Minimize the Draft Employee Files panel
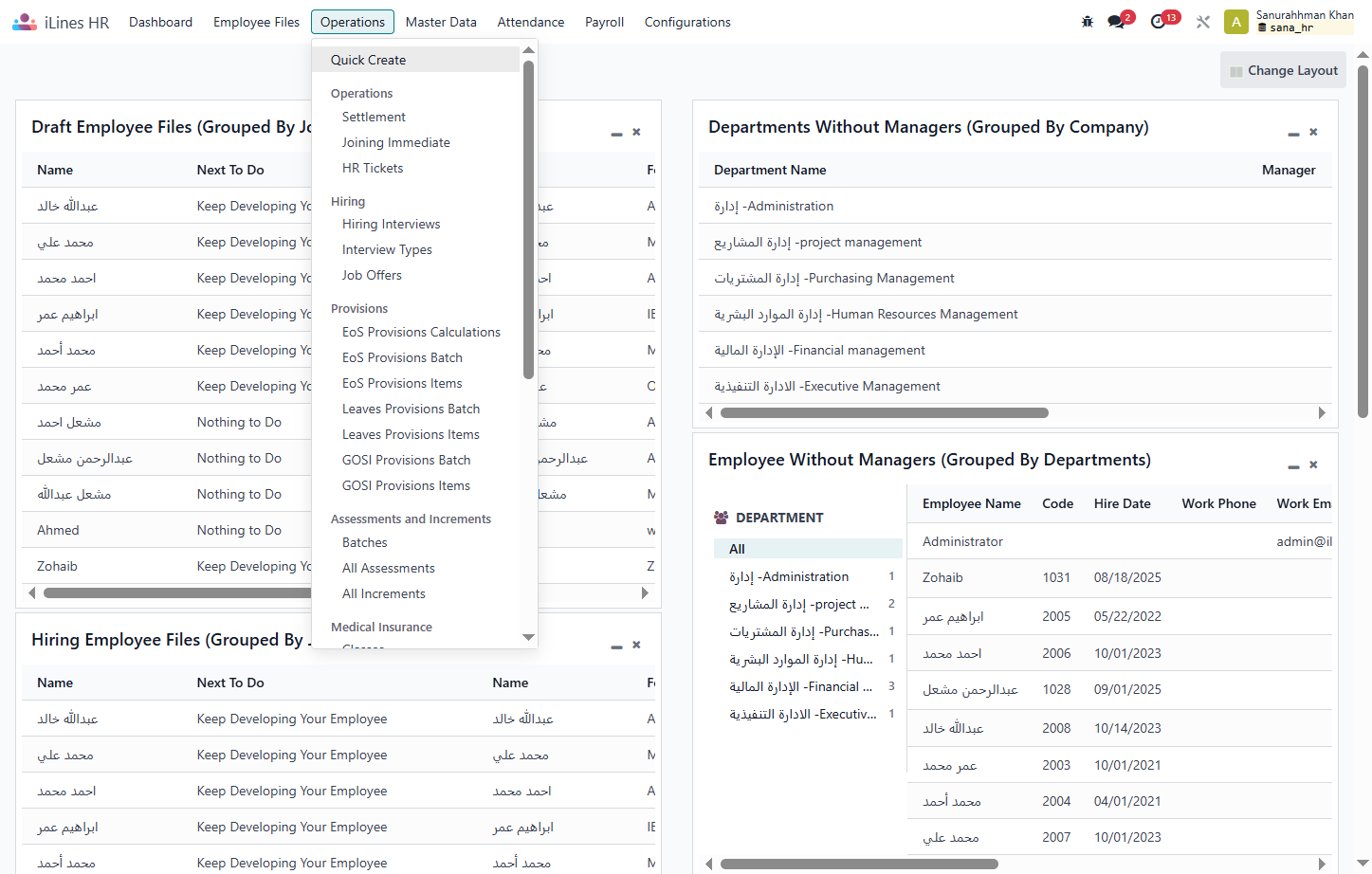The image size is (1372, 874). [616, 134]
